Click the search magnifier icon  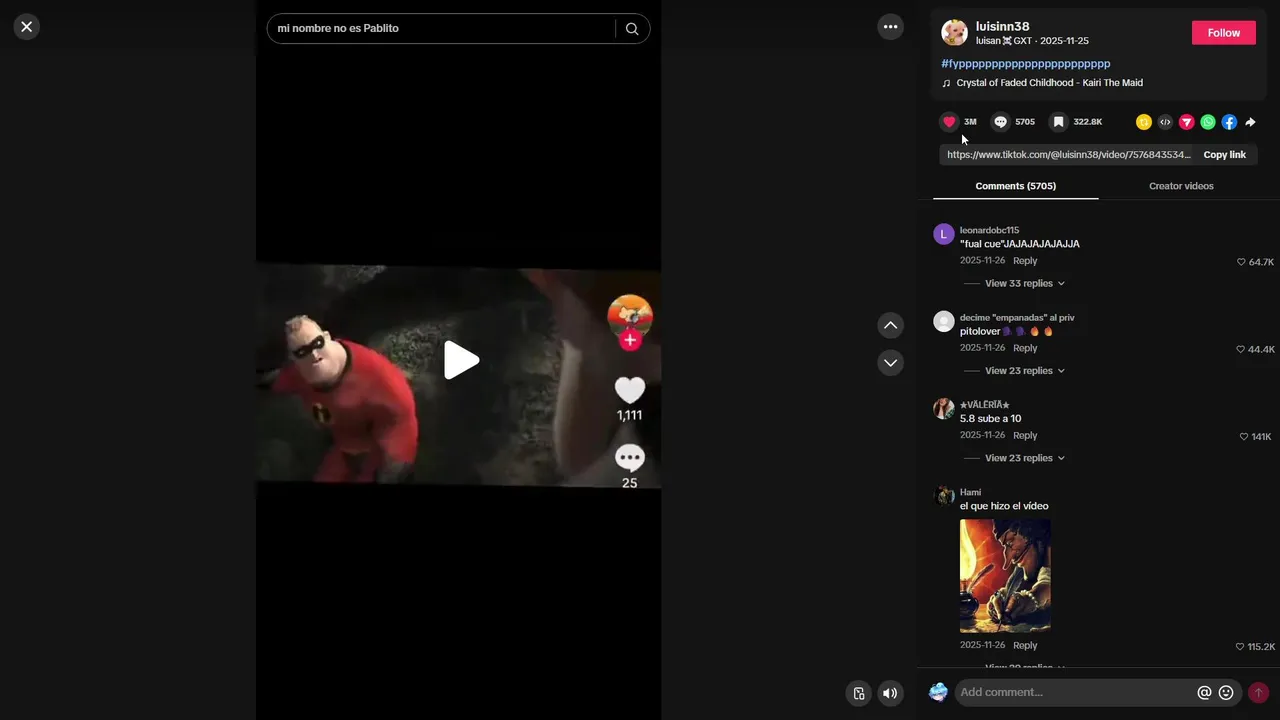(632, 28)
